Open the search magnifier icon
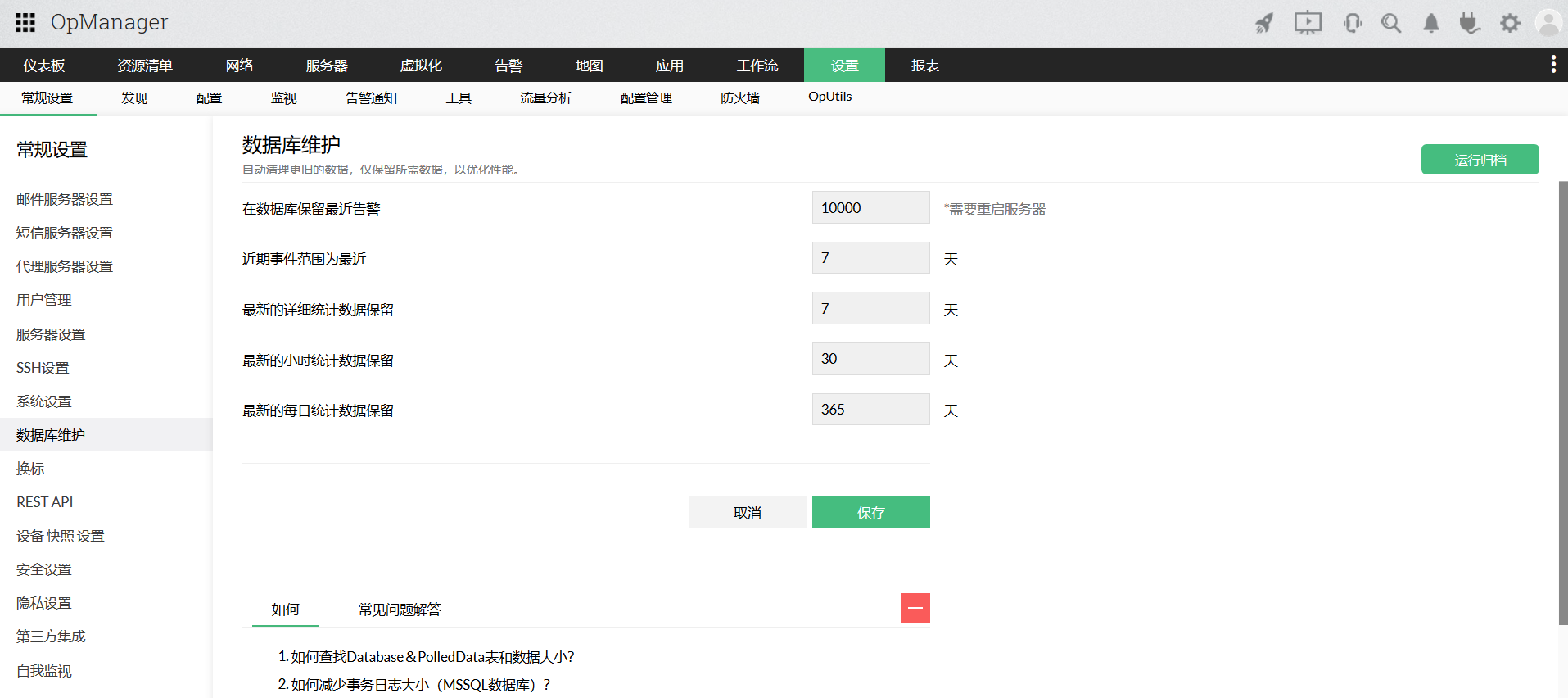This screenshot has height=698, width=1568. [x=1391, y=23]
